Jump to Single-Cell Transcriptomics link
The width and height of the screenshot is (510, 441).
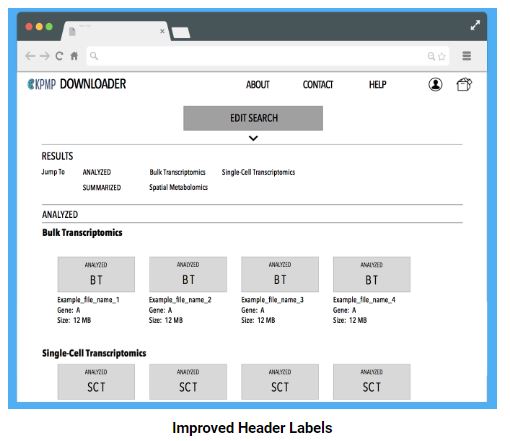[x=258, y=172]
